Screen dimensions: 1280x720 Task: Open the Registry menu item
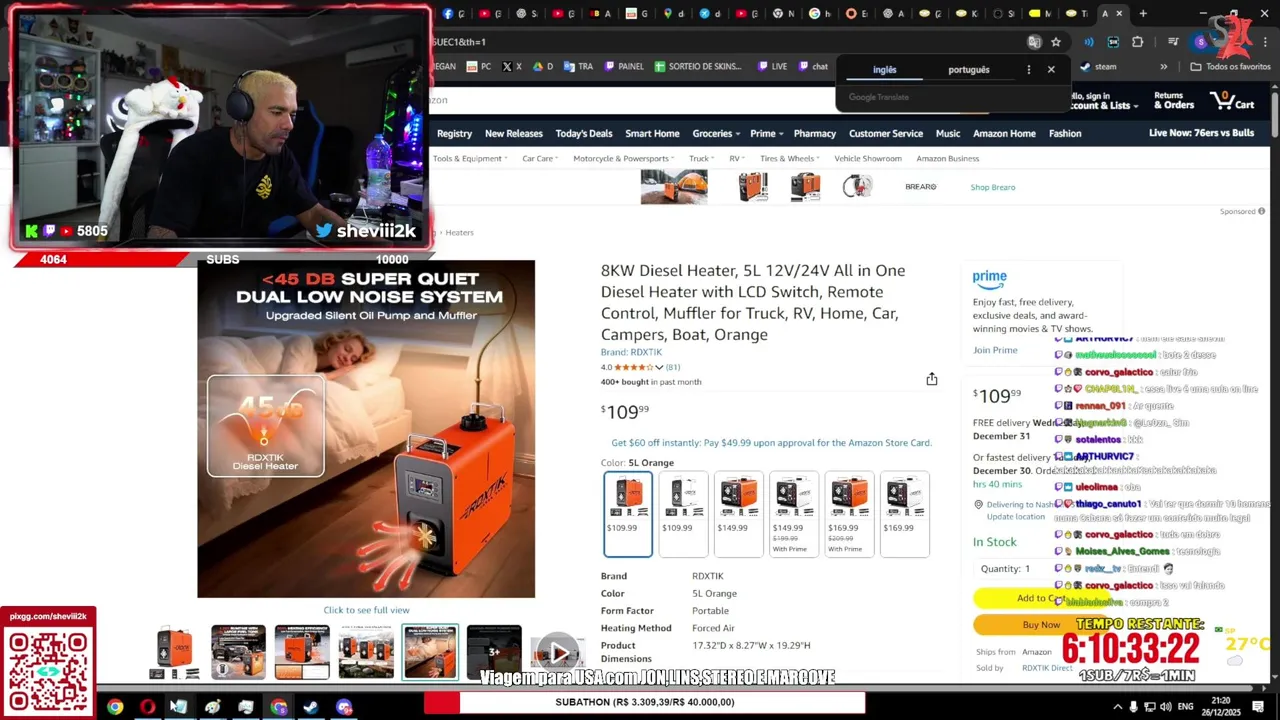point(454,133)
